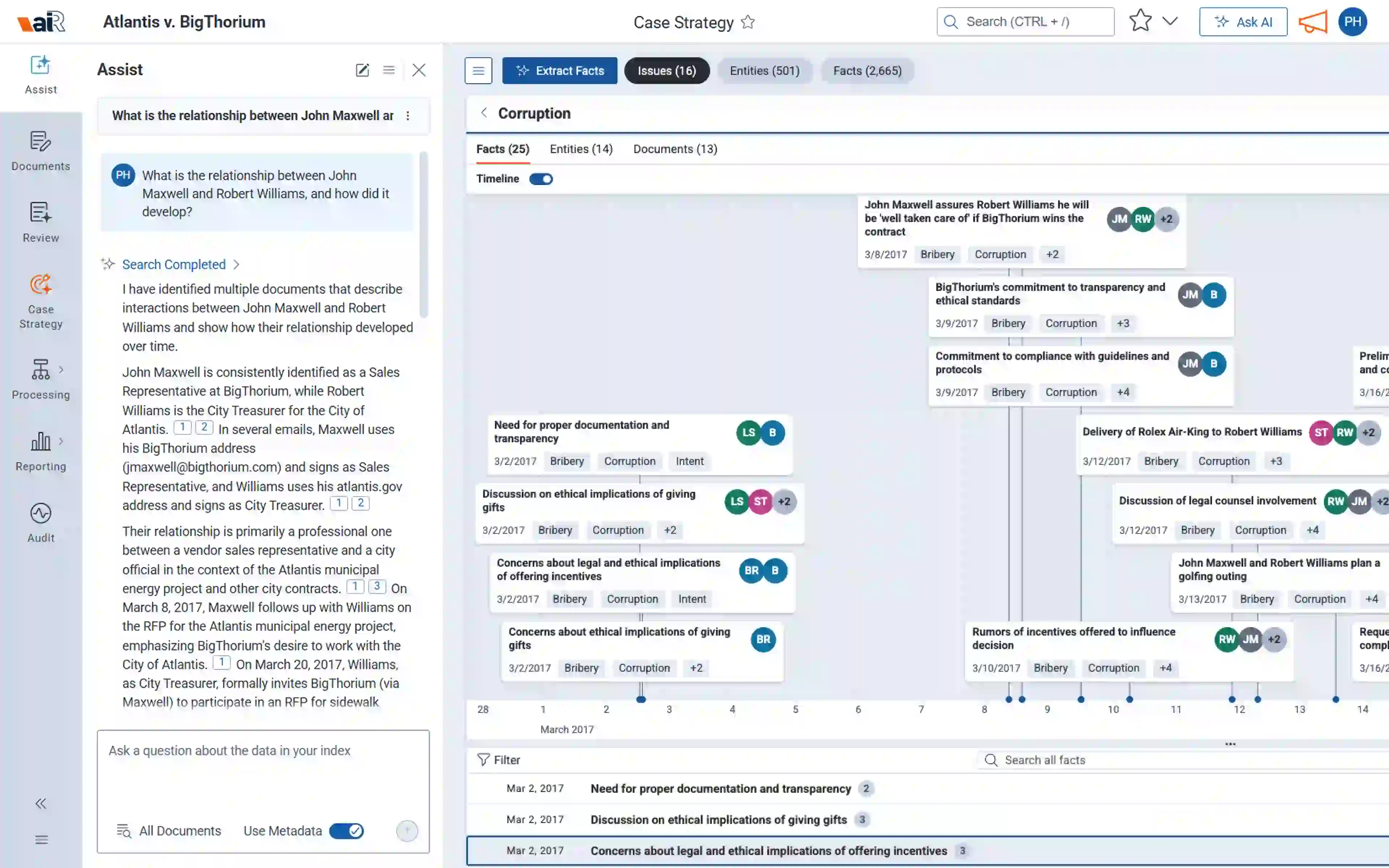Open conversation options three-dot menu
Viewport: 1389px width, 868px height.
click(x=408, y=116)
